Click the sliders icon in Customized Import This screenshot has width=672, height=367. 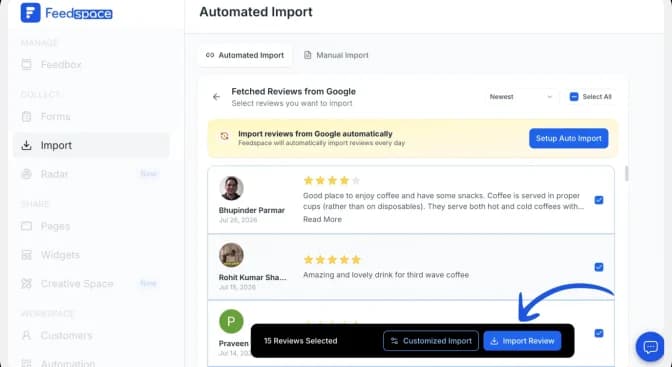pyautogui.click(x=394, y=341)
